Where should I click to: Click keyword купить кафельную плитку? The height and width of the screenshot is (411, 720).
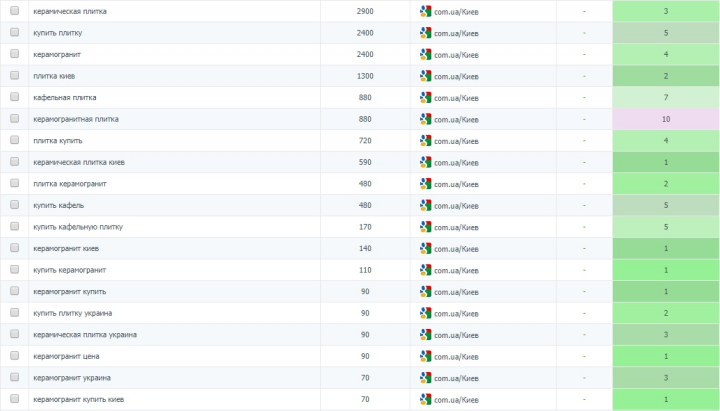[78, 227]
